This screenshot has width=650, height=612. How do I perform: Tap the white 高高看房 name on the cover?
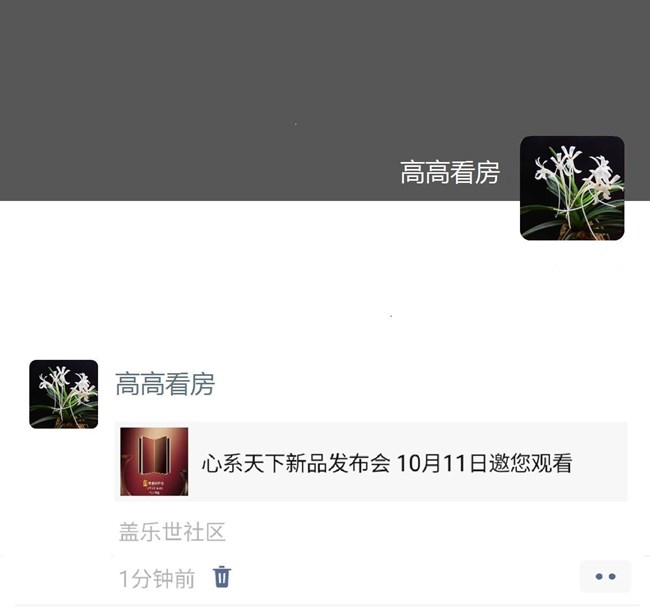[x=450, y=172]
